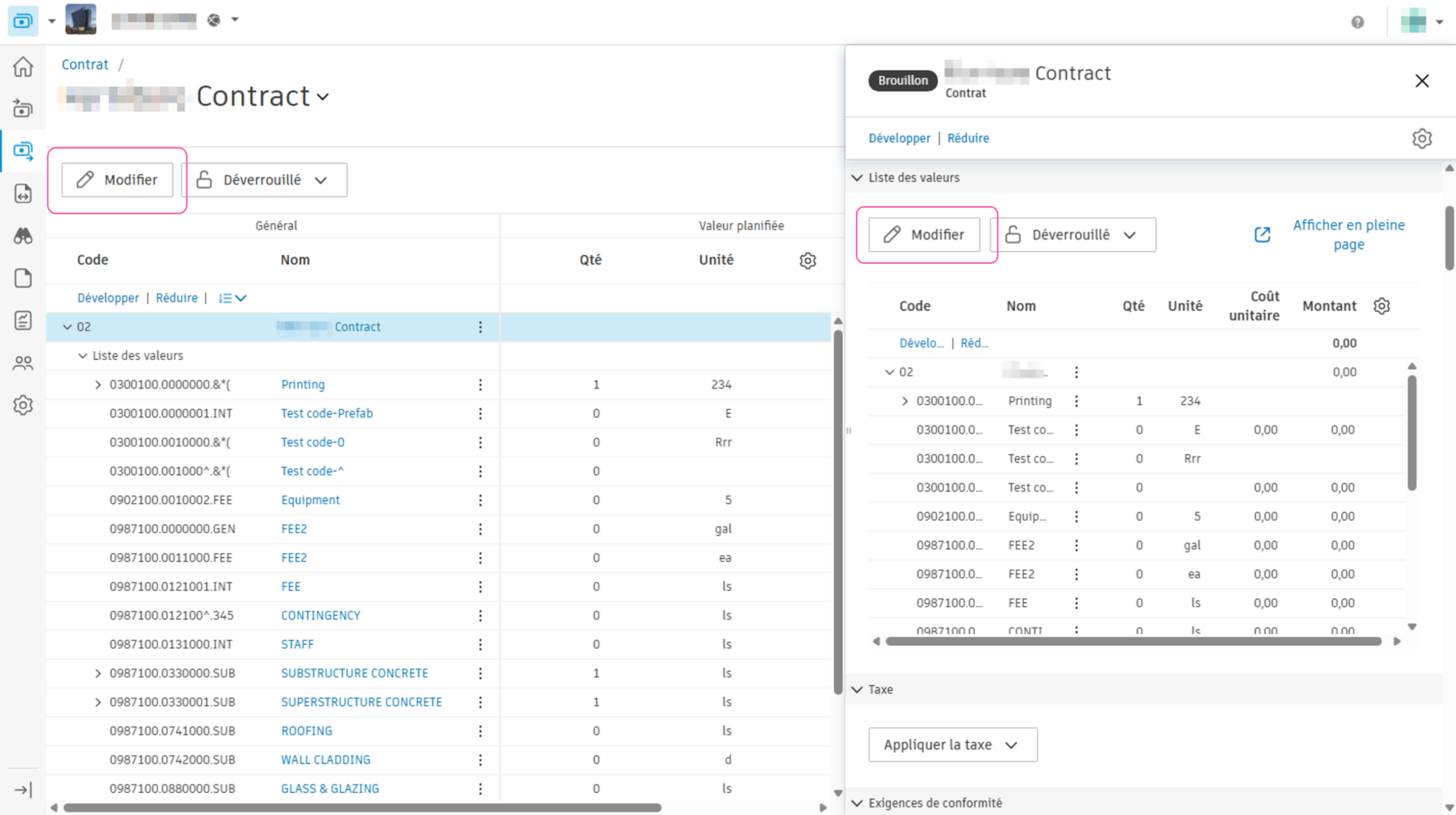The image size is (1456, 815).
Task: Expand the SUBSTRUCTURE CONCRETE row
Action: click(x=98, y=673)
